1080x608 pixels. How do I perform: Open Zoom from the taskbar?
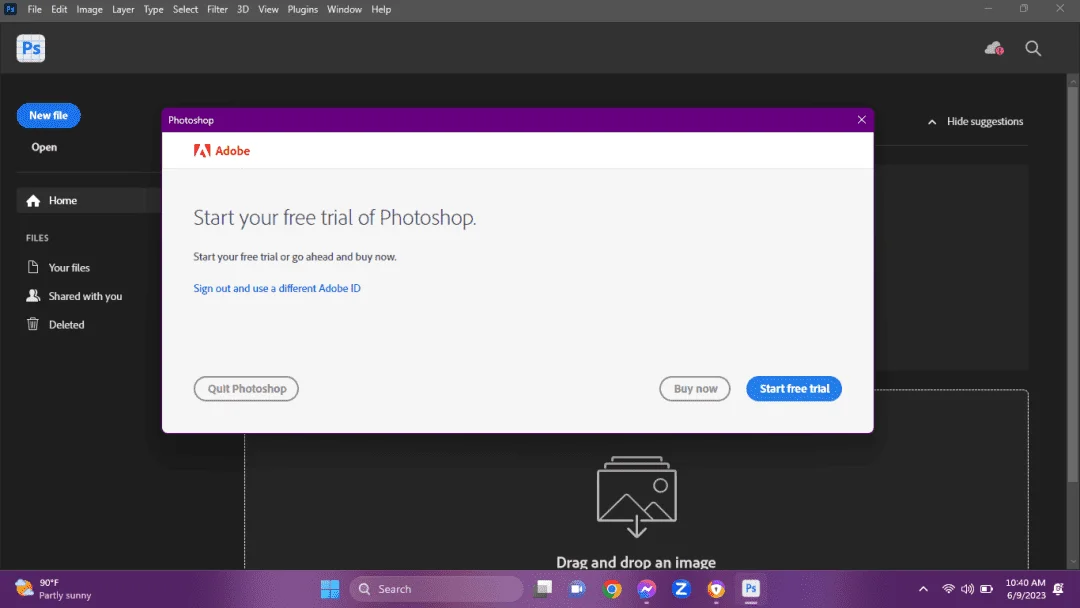[681, 589]
